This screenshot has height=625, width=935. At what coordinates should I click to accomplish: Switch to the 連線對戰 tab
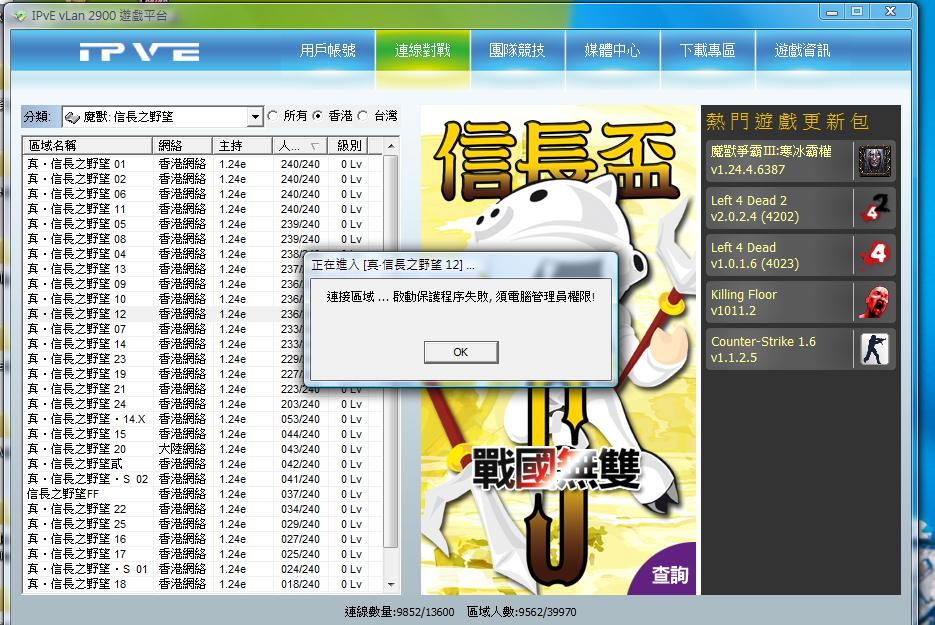pos(422,51)
